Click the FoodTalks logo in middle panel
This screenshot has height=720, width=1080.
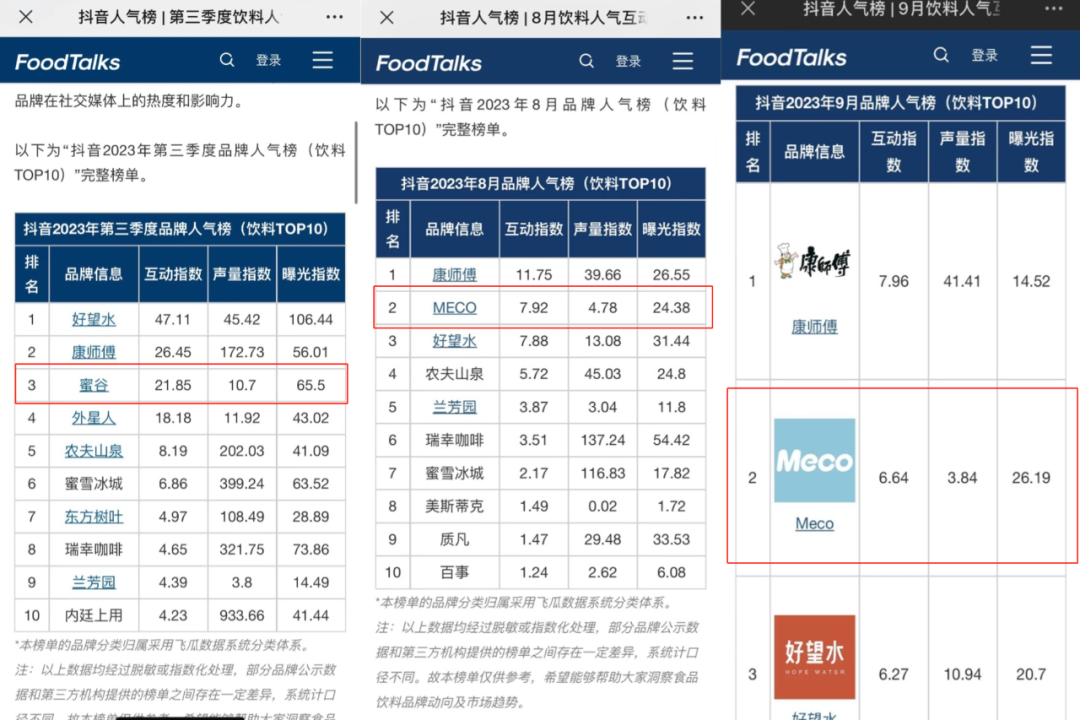pos(428,63)
